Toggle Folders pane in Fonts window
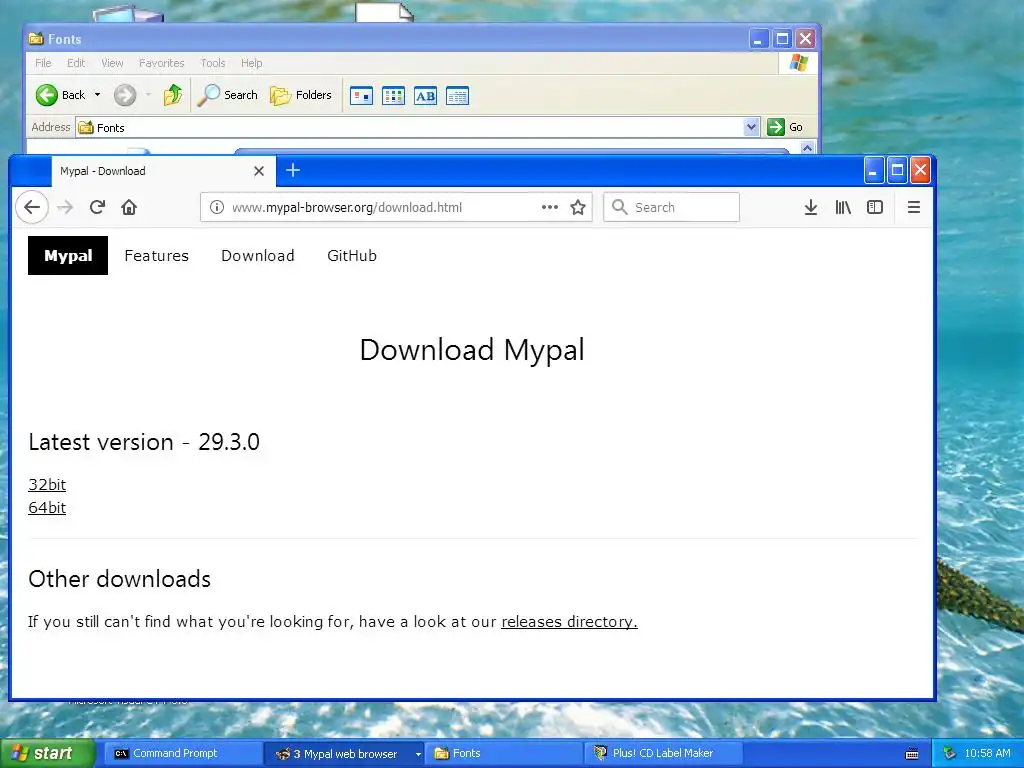The image size is (1024, 768). [x=301, y=95]
